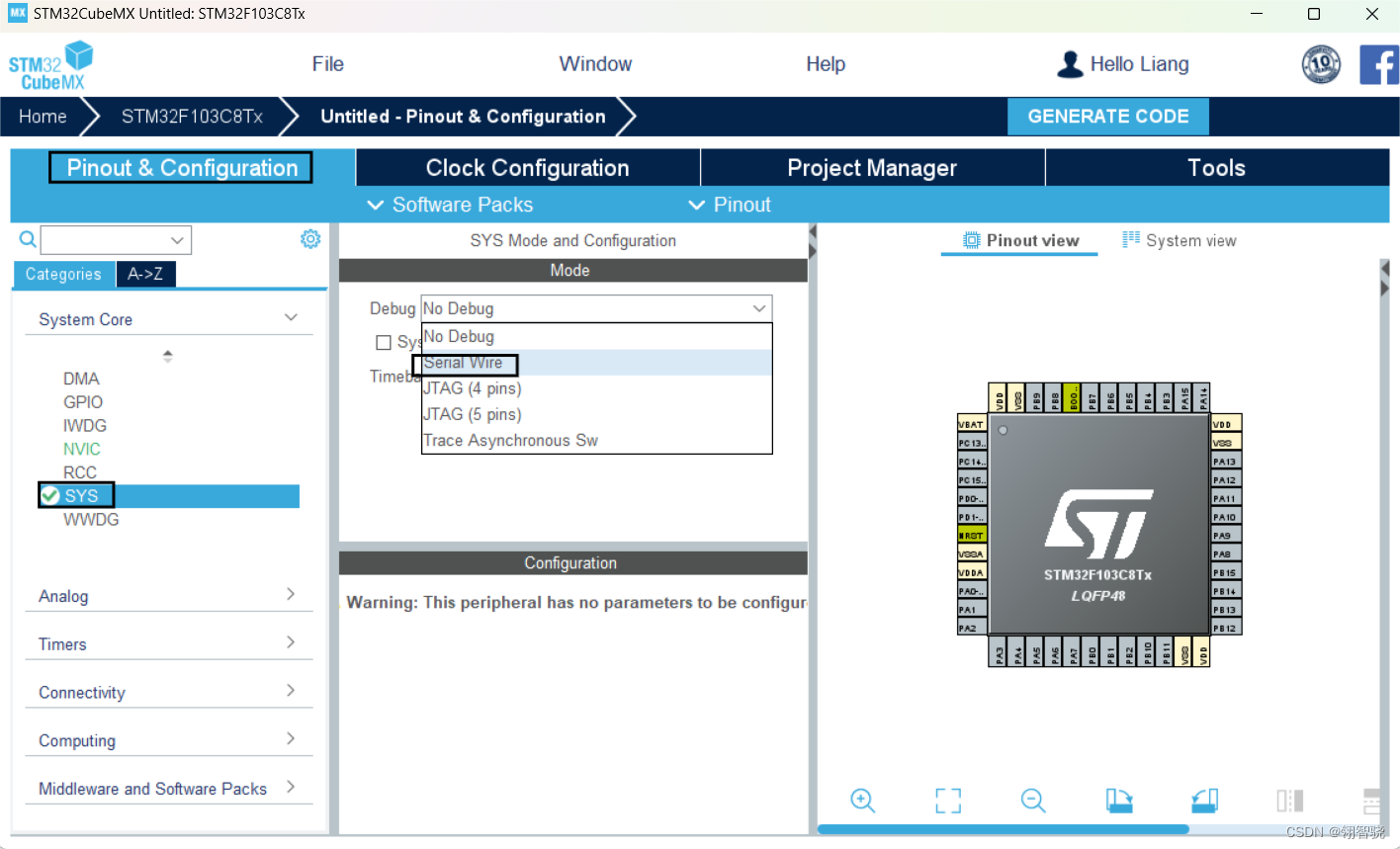1400x849 pixels.
Task: Click the ST logo on the chip
Action: pyautogui.click(x=1098, y=524)
